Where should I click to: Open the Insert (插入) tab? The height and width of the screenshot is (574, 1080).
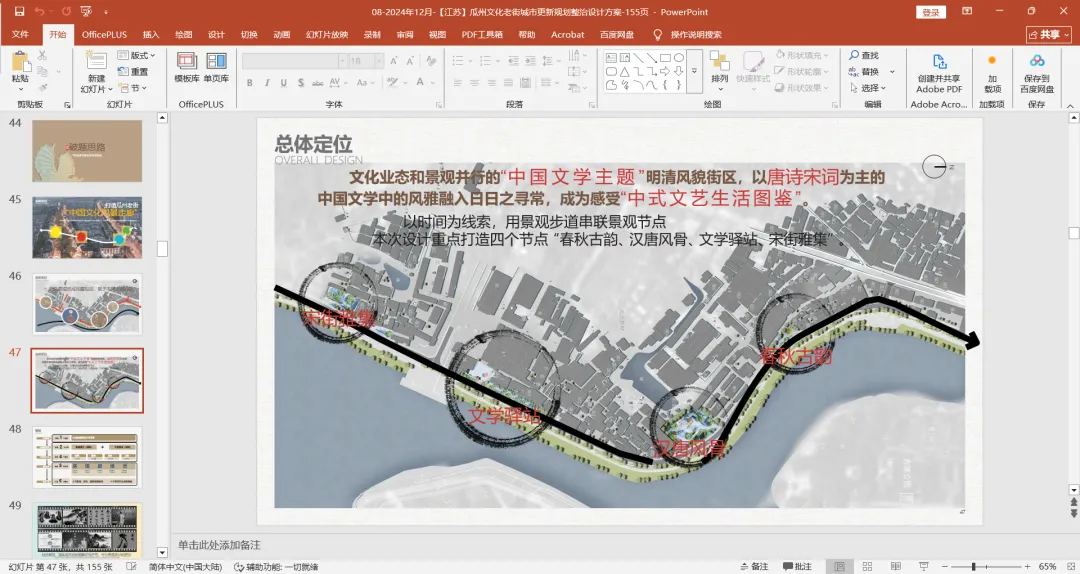tap(150, 34)
